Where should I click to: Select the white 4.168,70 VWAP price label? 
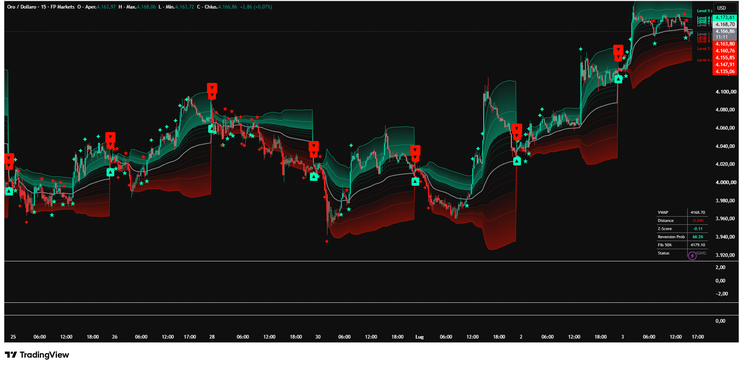pyautogui.click(x=725, y=24)
